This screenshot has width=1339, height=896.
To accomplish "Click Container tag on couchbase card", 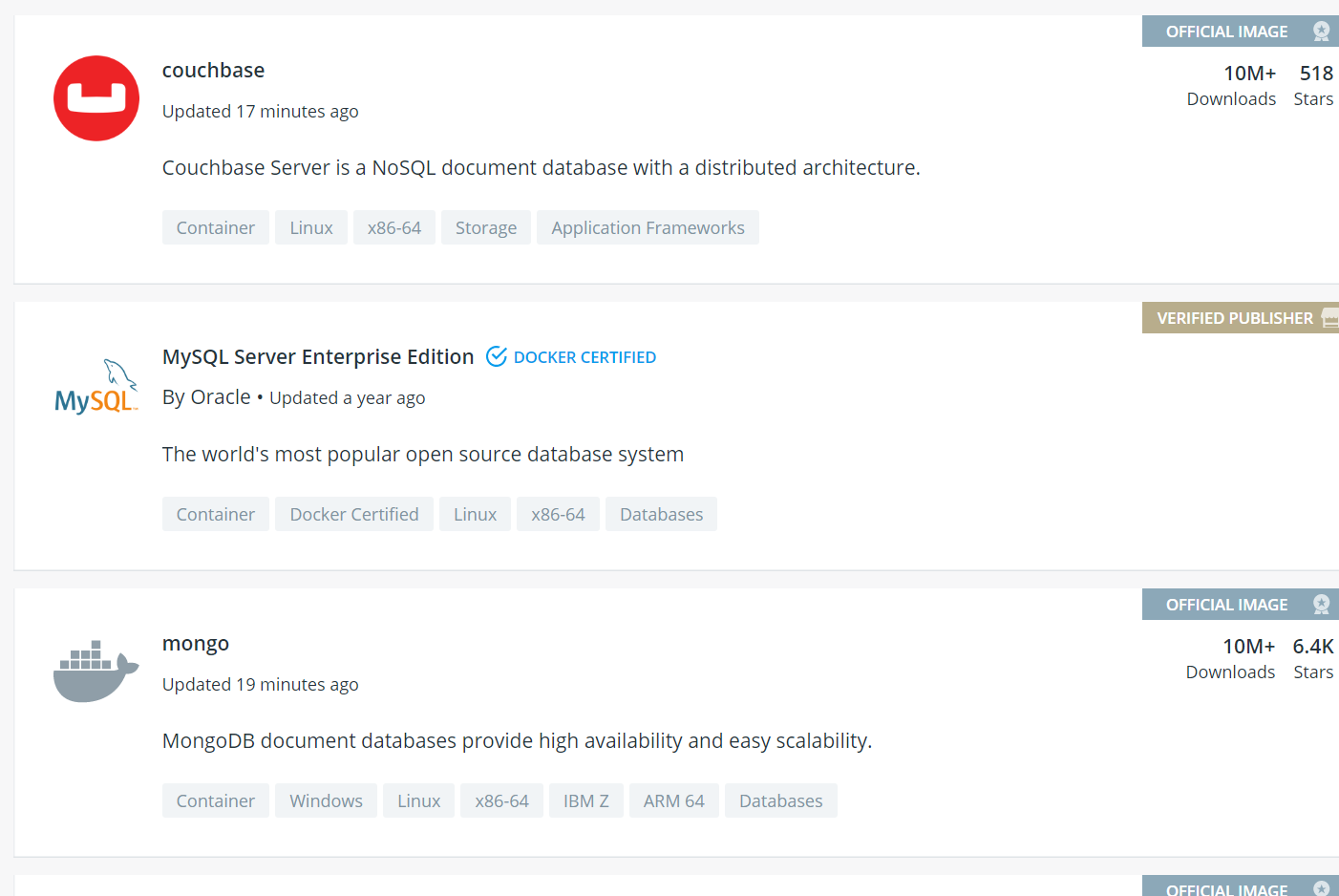I will [216, 227].
